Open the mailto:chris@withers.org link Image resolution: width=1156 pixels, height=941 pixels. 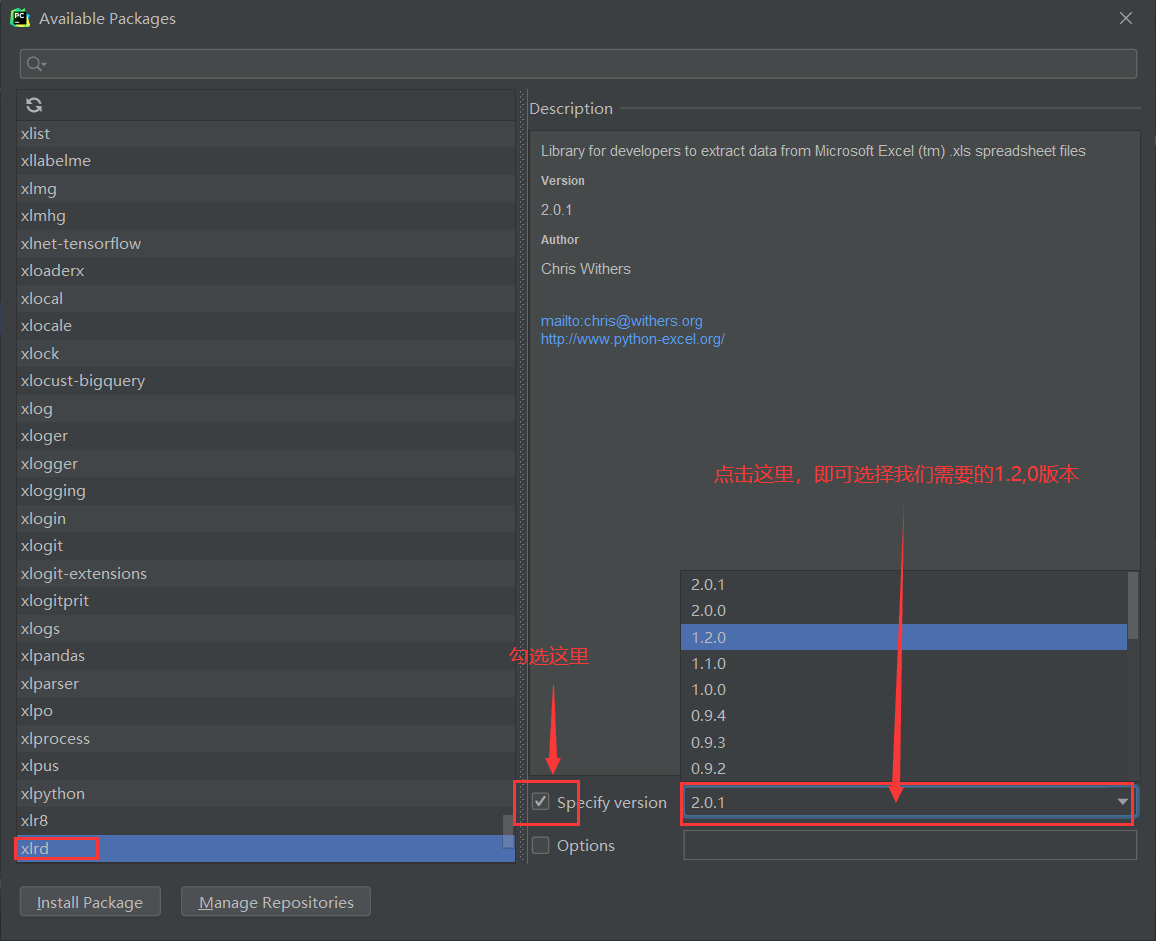[621, 321]
